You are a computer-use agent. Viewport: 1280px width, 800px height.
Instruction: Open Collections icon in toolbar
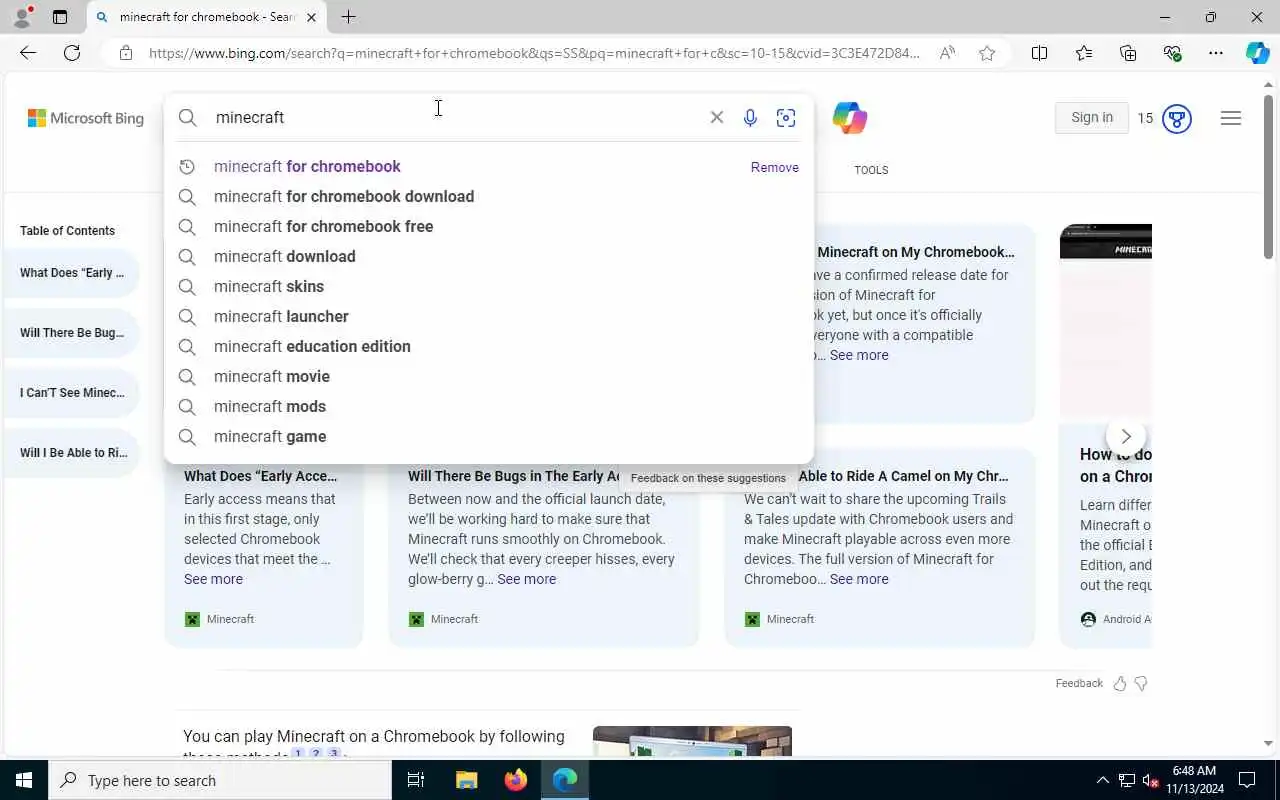1128,53
